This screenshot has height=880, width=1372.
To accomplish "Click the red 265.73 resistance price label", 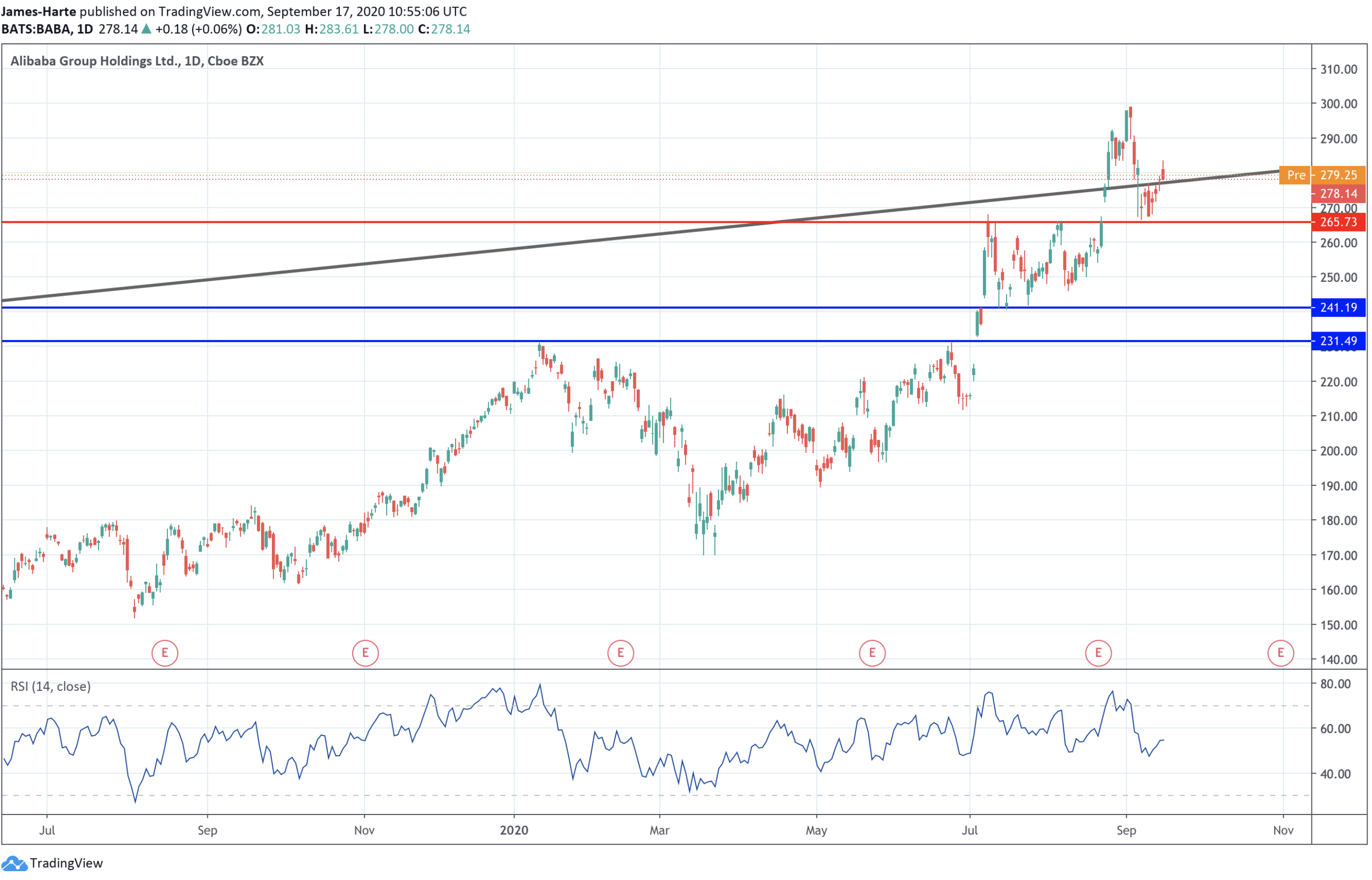I will tap(1339, 222).
